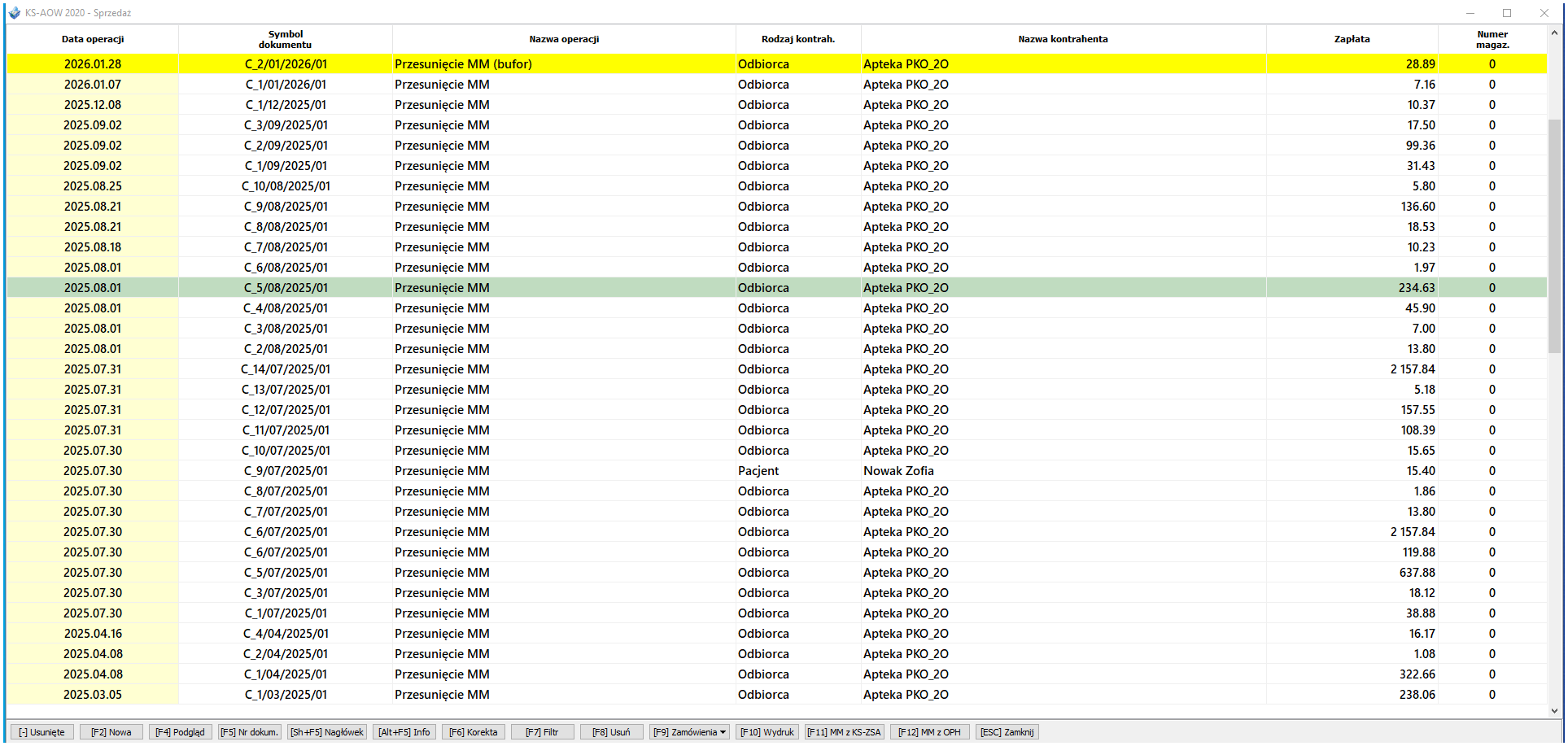Click the Nazwa kontrahenta column header

tap(1063, 39)
